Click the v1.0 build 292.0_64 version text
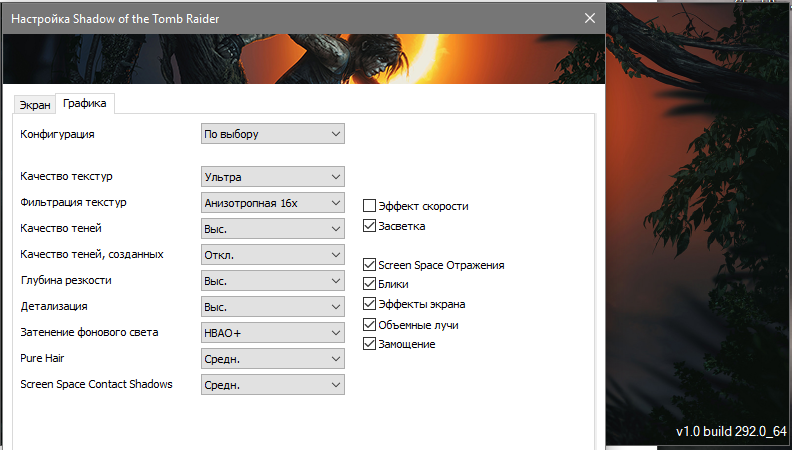Viewport: 792px width, 450px height. click(x=731, y=431)
